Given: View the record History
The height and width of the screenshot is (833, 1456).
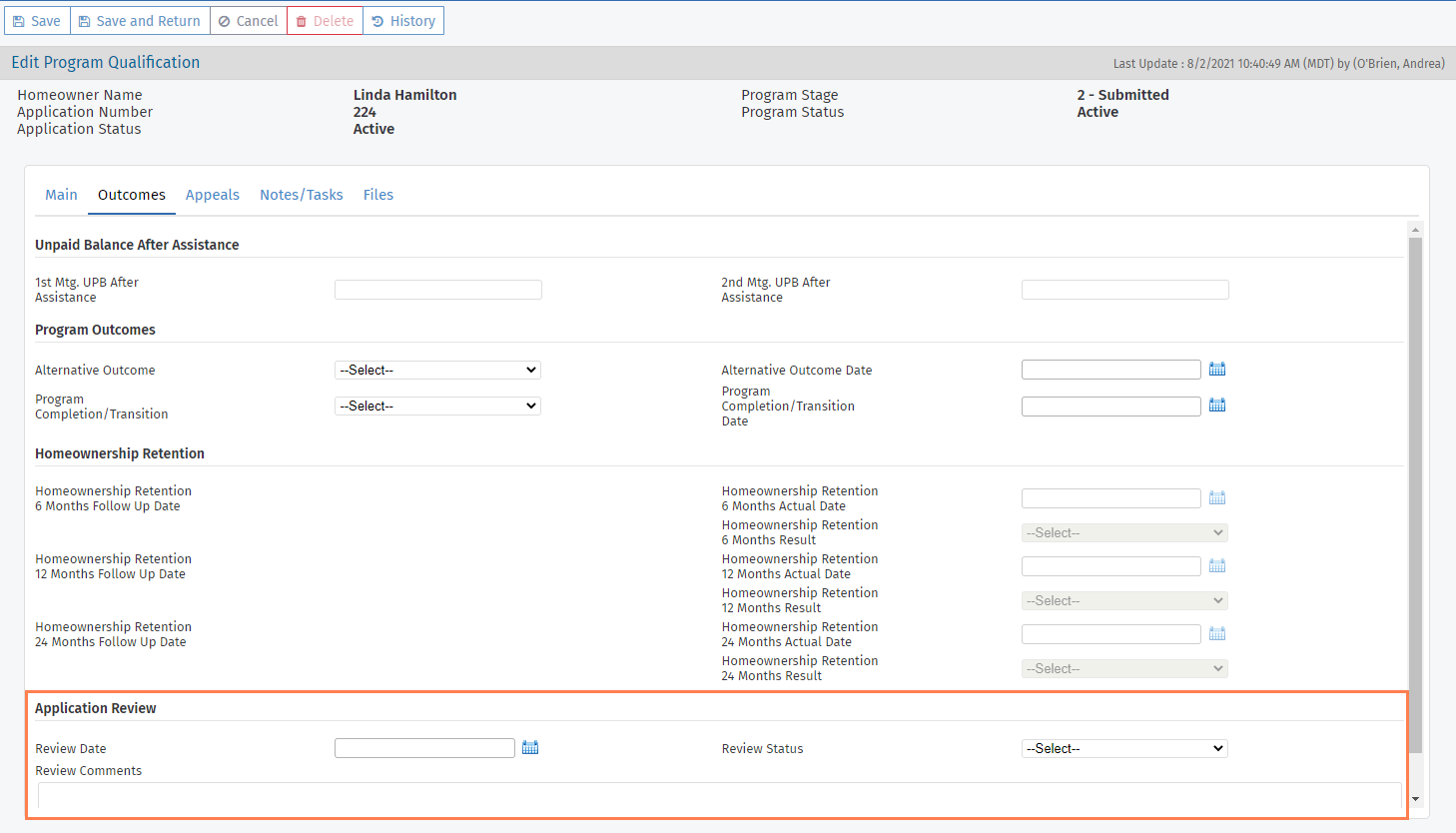Looking at the screenshot, I should tap(403, 21).
